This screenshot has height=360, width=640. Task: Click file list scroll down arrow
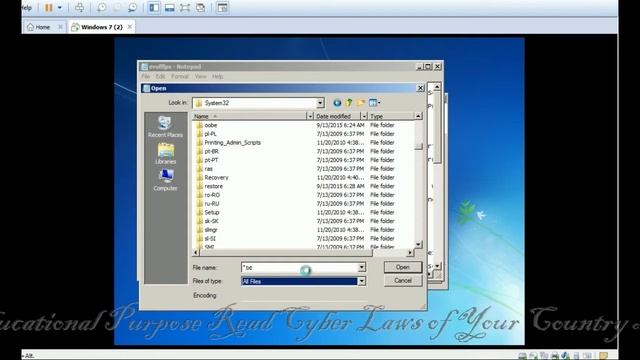click(418, 244)
